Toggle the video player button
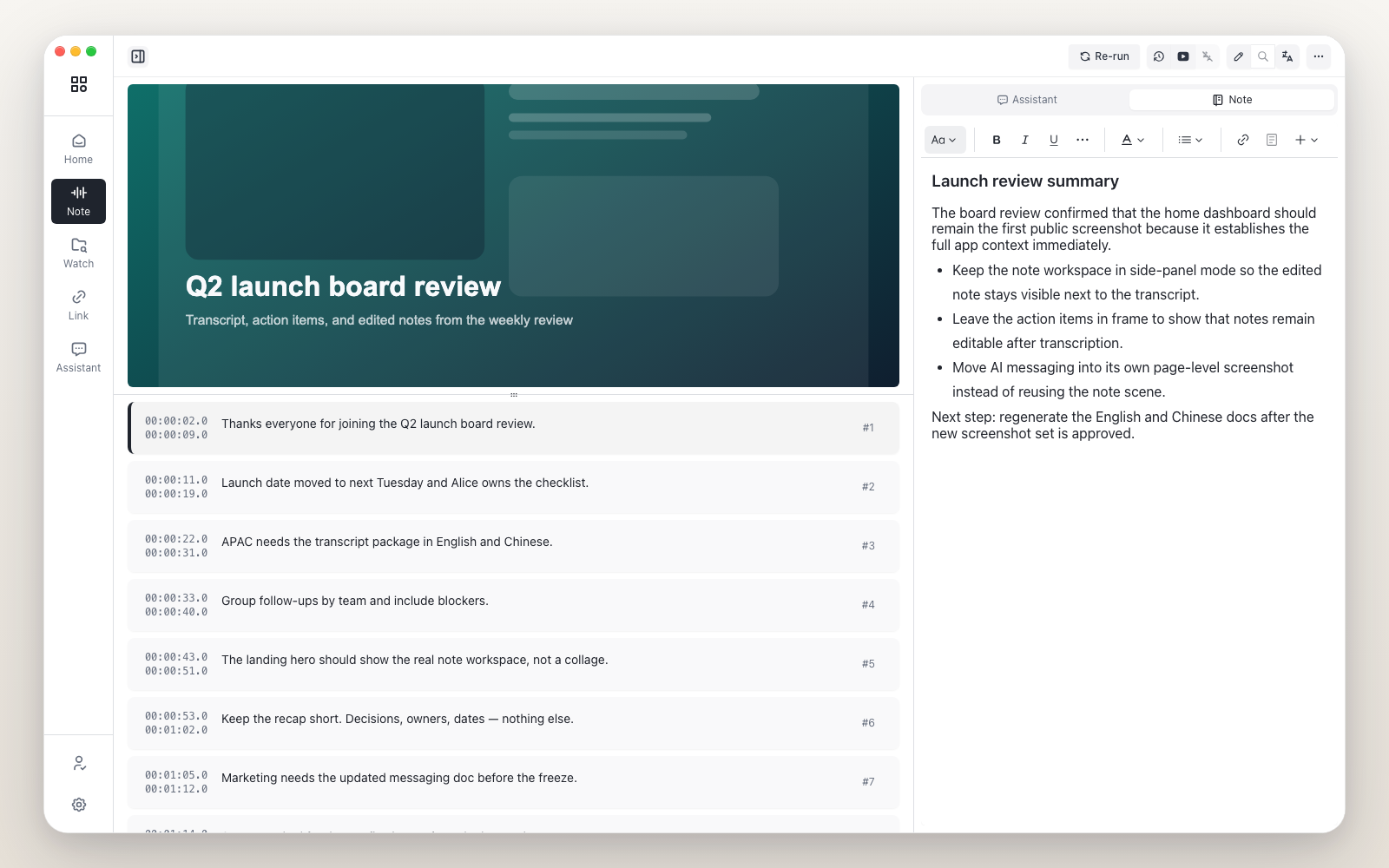Image resolution: width=1389 pixels, height=868 pixels. (x=1183, y=56)
